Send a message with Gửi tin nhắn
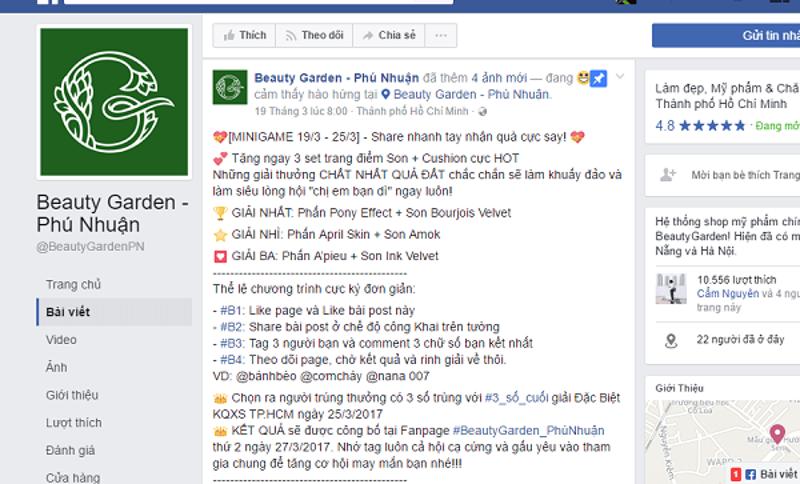This screenshot has height=484, width=800. (726, 35)
